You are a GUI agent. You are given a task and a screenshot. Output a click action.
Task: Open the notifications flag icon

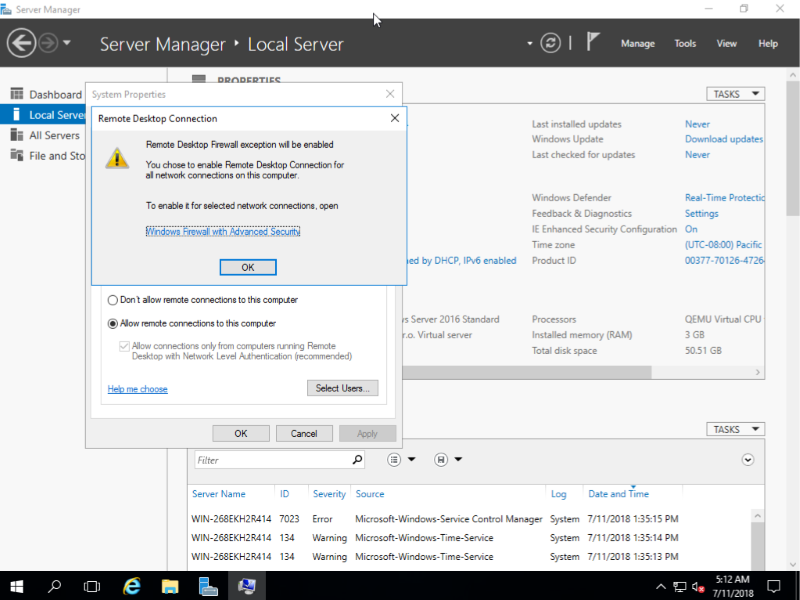[592, 42]
